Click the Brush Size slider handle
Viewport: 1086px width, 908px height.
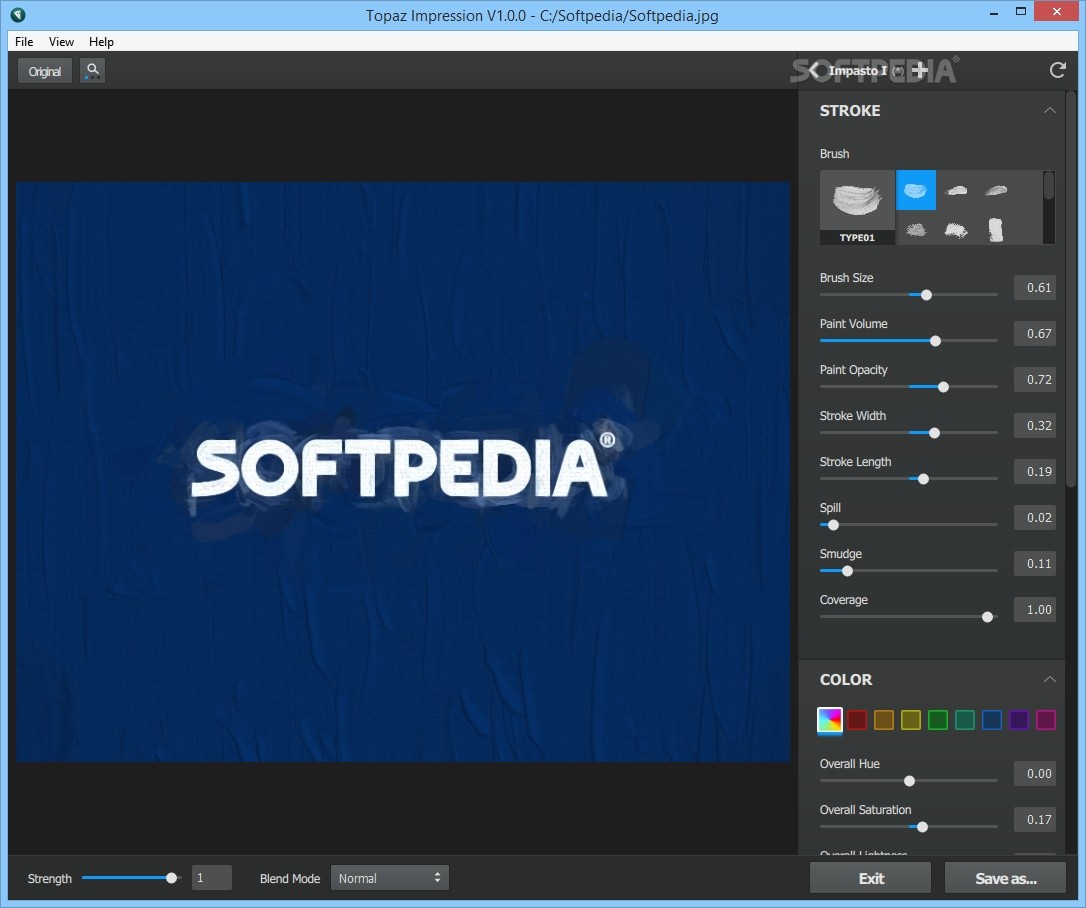click(x=926, y=295)
